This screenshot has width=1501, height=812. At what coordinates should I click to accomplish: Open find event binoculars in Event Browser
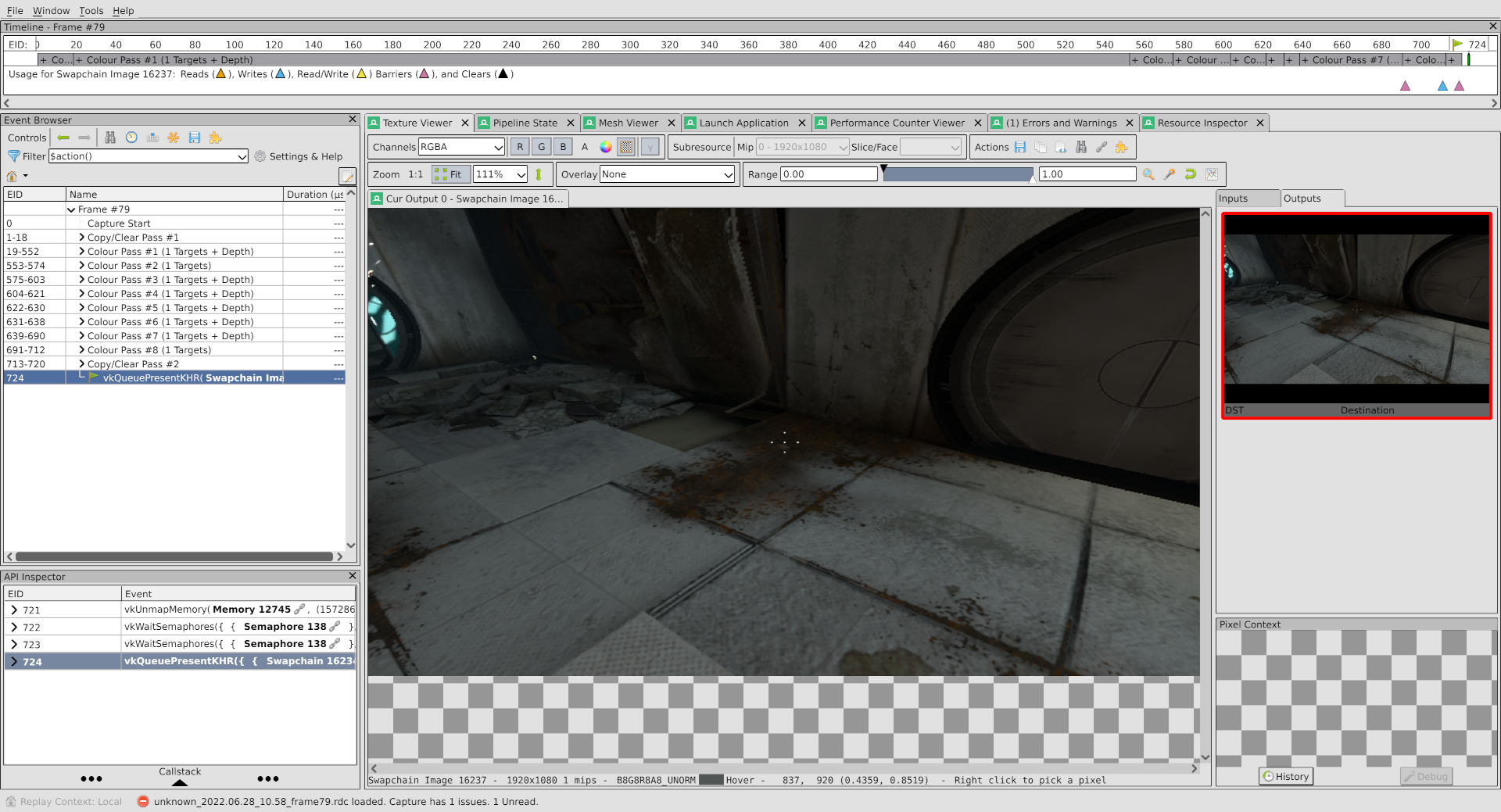pos(110,138)
